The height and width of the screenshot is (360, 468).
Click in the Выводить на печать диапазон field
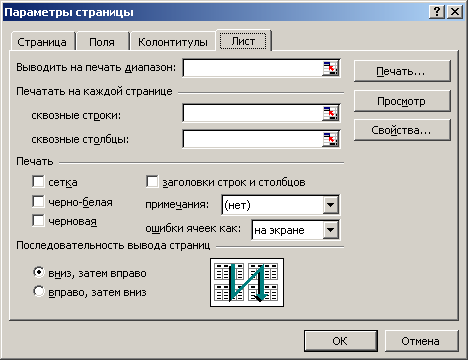[253, 68]
